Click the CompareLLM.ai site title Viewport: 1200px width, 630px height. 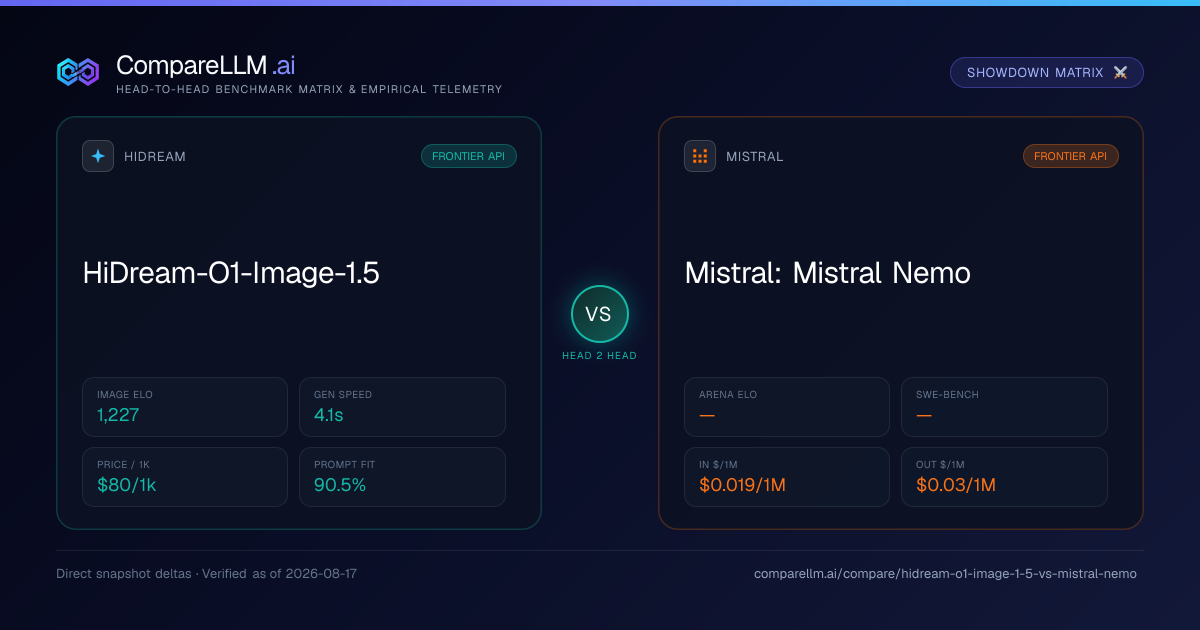[206, 66]
